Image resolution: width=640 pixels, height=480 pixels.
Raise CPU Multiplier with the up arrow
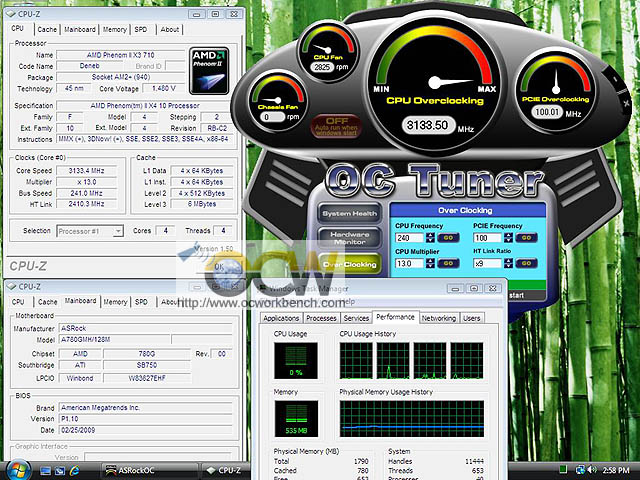[x=430, y=260]
